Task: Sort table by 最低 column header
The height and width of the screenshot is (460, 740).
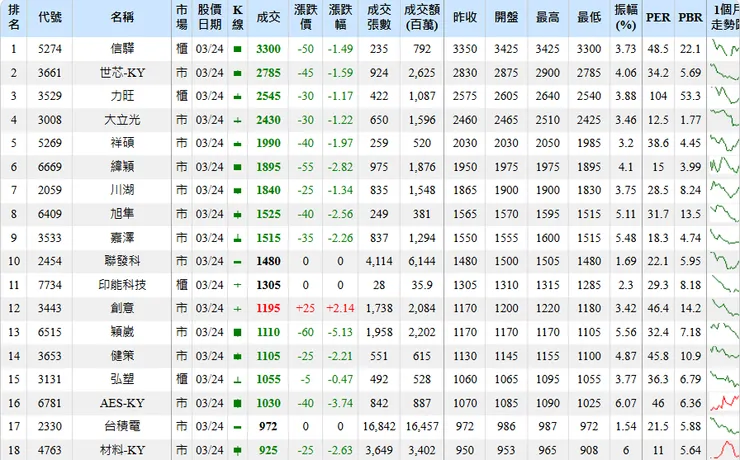Action: [x=589, y=17]
